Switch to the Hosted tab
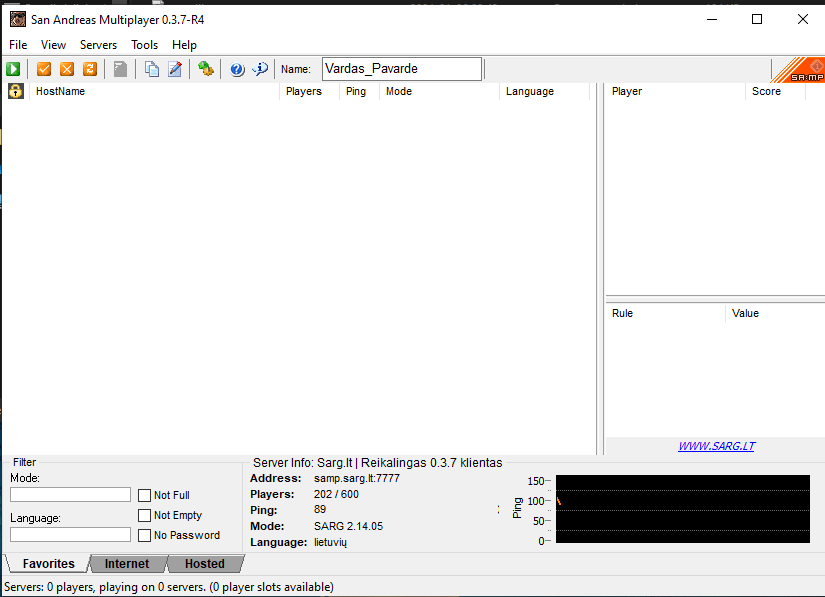The image size is (825, 597). (x=205, y=564)
